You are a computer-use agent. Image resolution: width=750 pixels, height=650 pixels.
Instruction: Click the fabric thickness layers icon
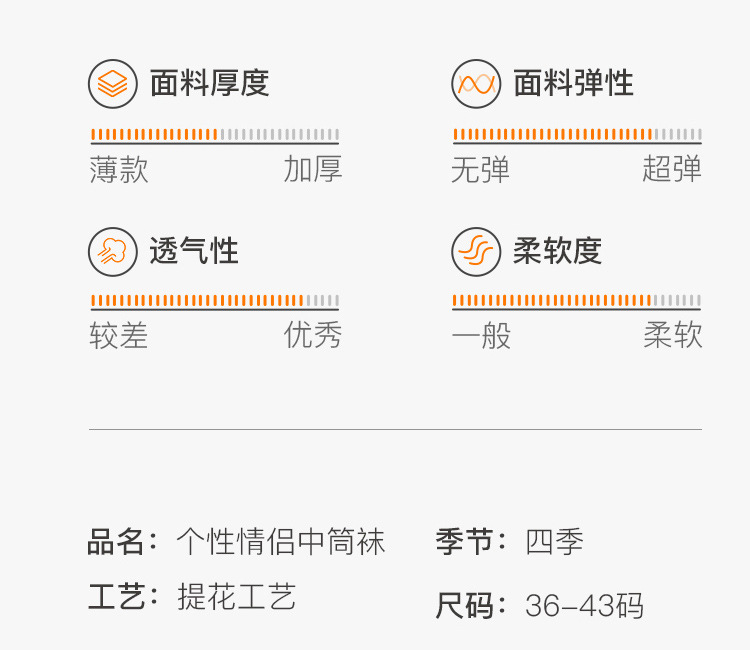point(113,84)
